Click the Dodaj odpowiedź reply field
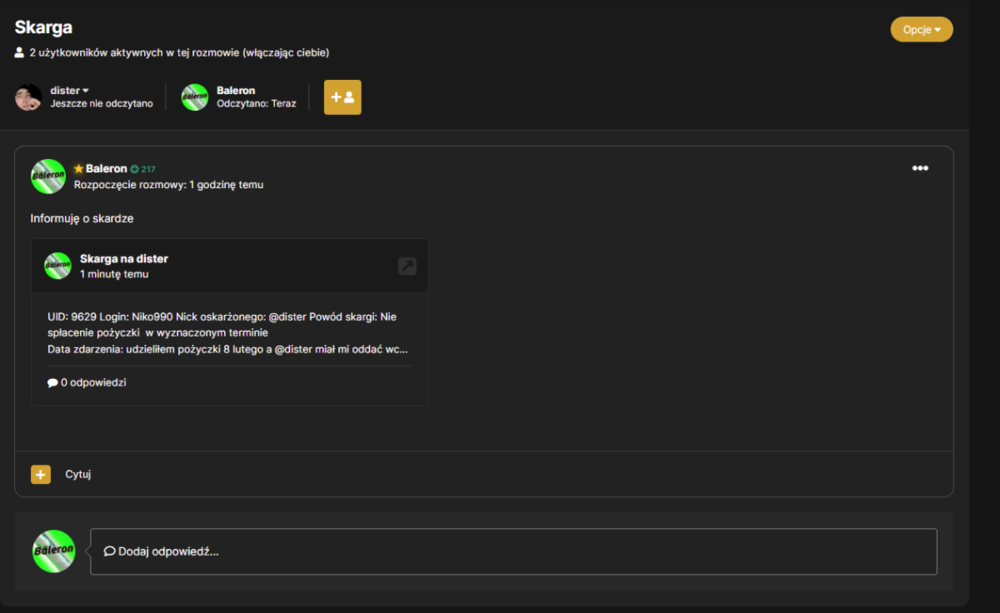This screenshot has width=1000, height=613. [x=513, y=551]
